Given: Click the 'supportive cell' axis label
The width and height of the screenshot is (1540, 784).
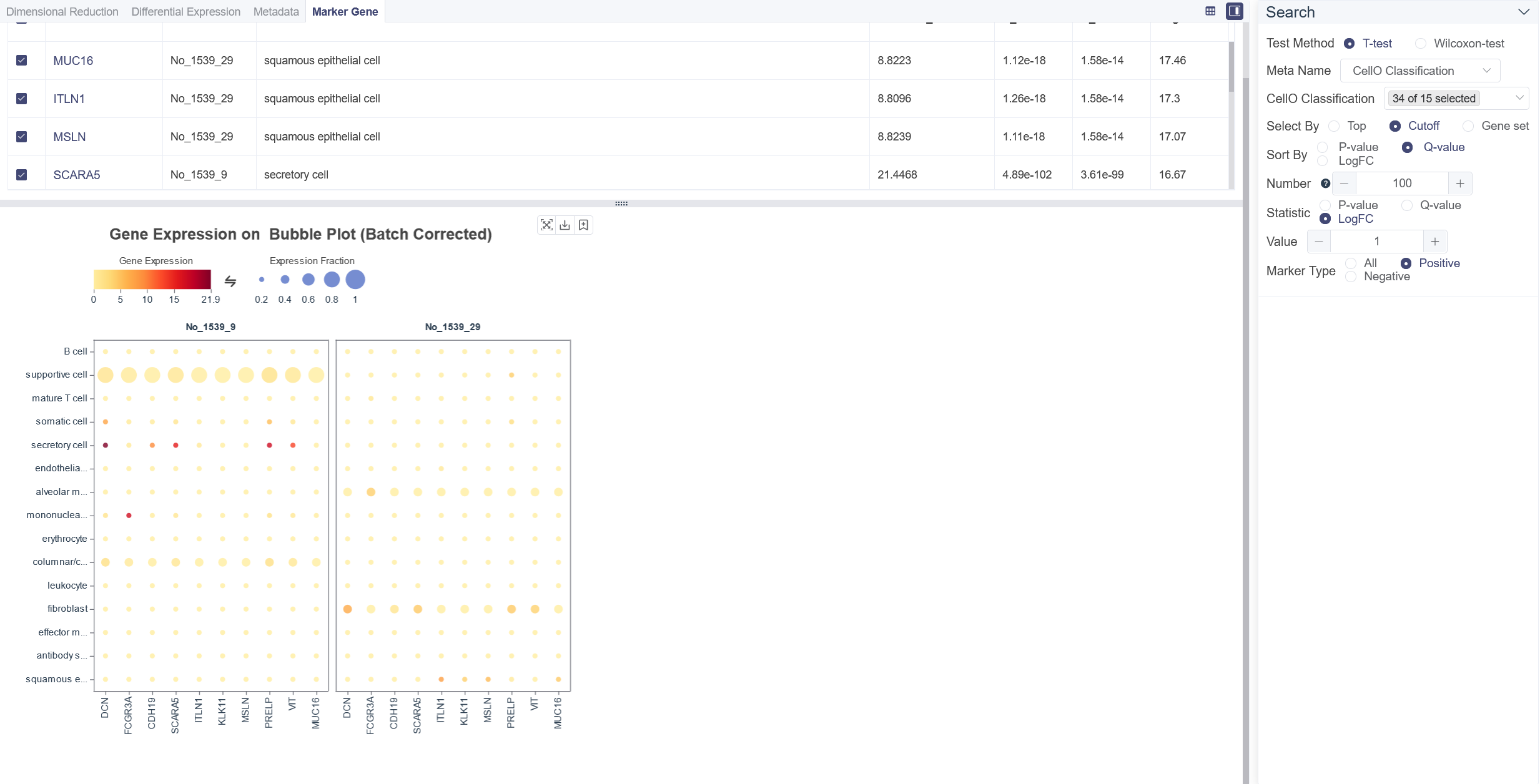Looking at the screenshot, I should point(56,375).
